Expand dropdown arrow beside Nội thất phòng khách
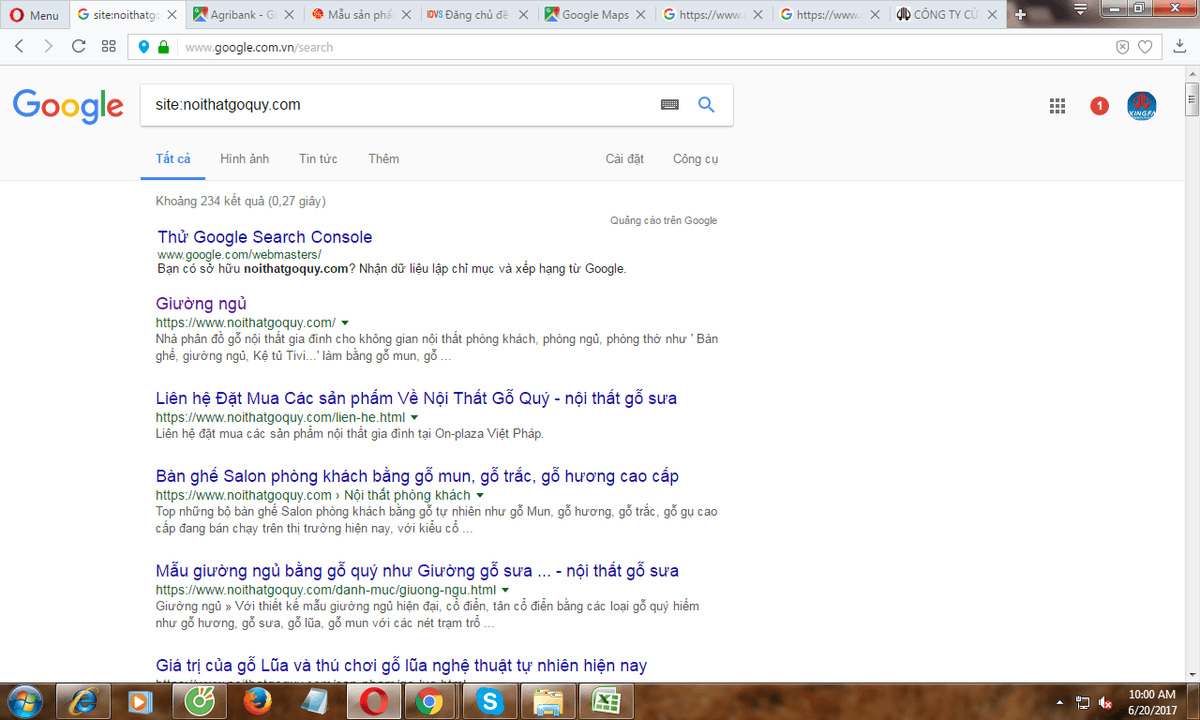Screen dimensions: 1200x720 coord(480,495)
